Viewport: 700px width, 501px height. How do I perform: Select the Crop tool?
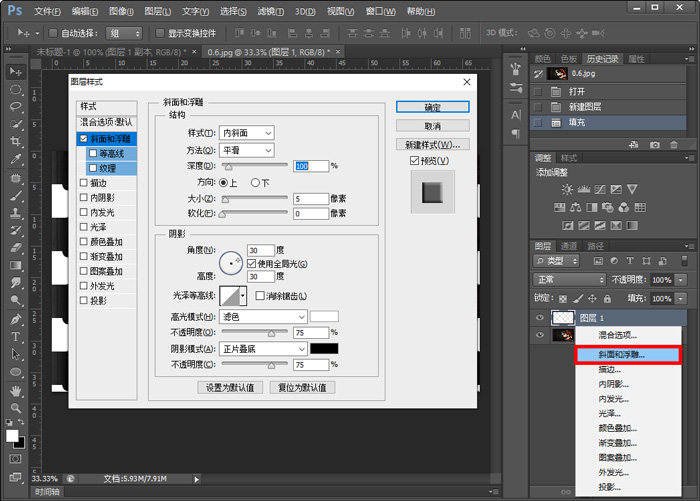(16, 142)
